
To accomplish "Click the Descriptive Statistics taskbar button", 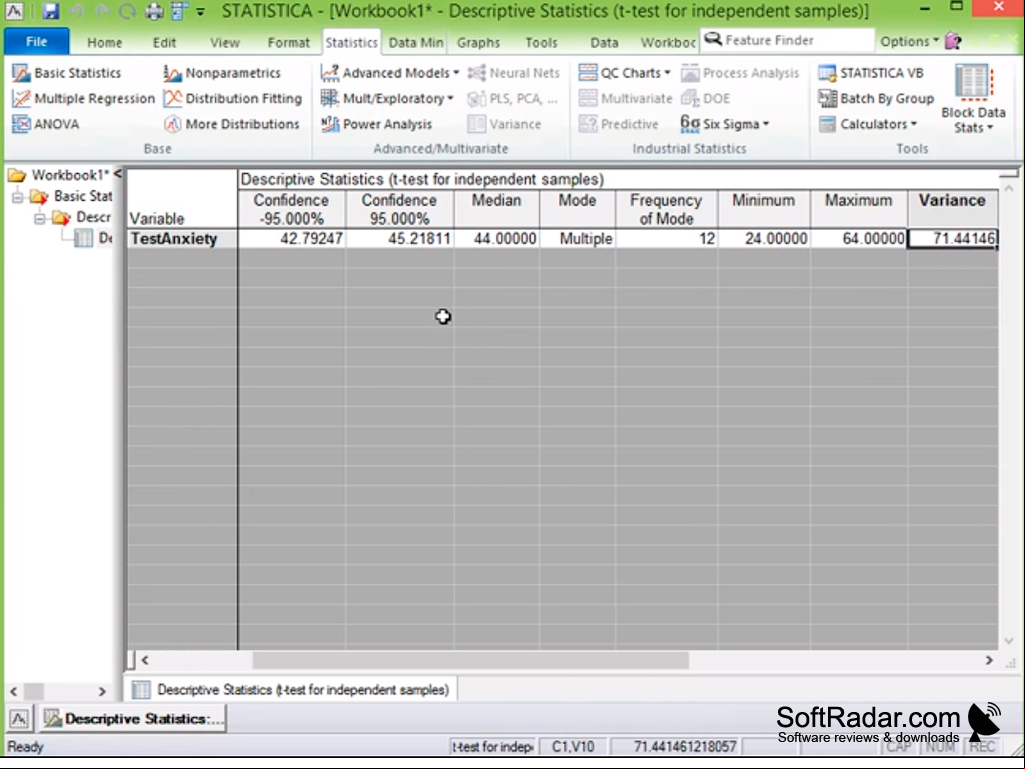I will point(133,719).
